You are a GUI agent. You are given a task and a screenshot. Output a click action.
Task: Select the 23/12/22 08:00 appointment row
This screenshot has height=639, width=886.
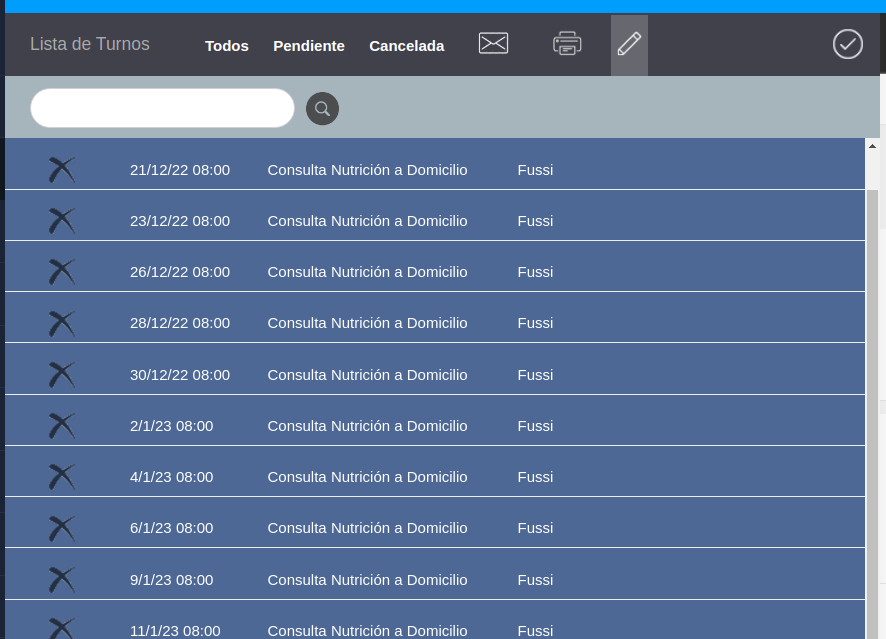click(x=180, y=221)
